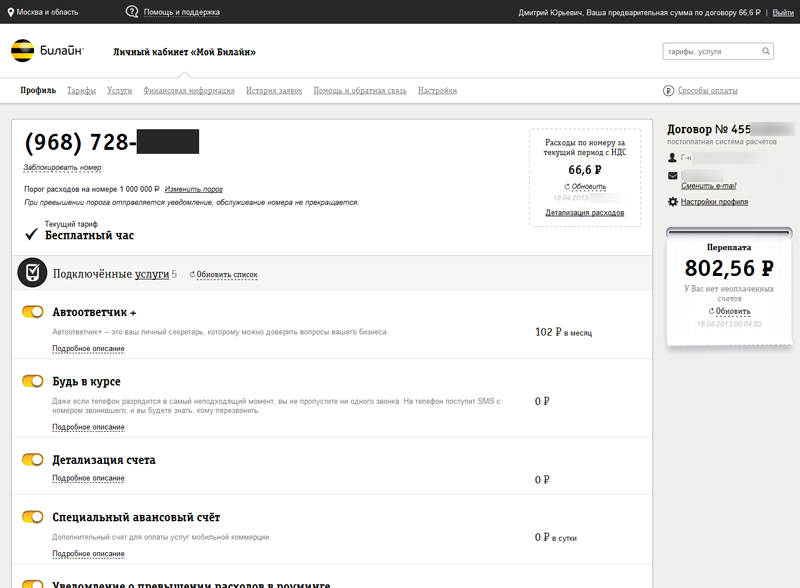The image size is (800, 588).
Task: Expand Подробное описание for Детализация счета
Action: coord(88,478)
